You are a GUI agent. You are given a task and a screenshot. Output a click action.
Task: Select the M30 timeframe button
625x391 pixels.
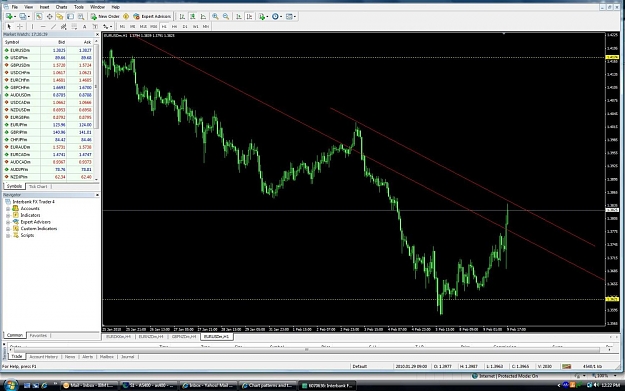[153, 26]
